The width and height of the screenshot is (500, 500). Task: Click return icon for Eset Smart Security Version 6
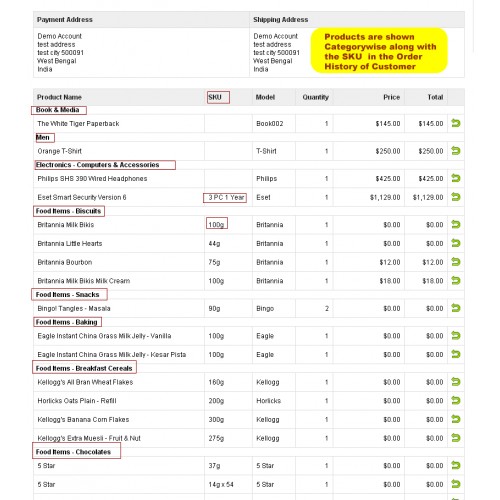(456, 197)
